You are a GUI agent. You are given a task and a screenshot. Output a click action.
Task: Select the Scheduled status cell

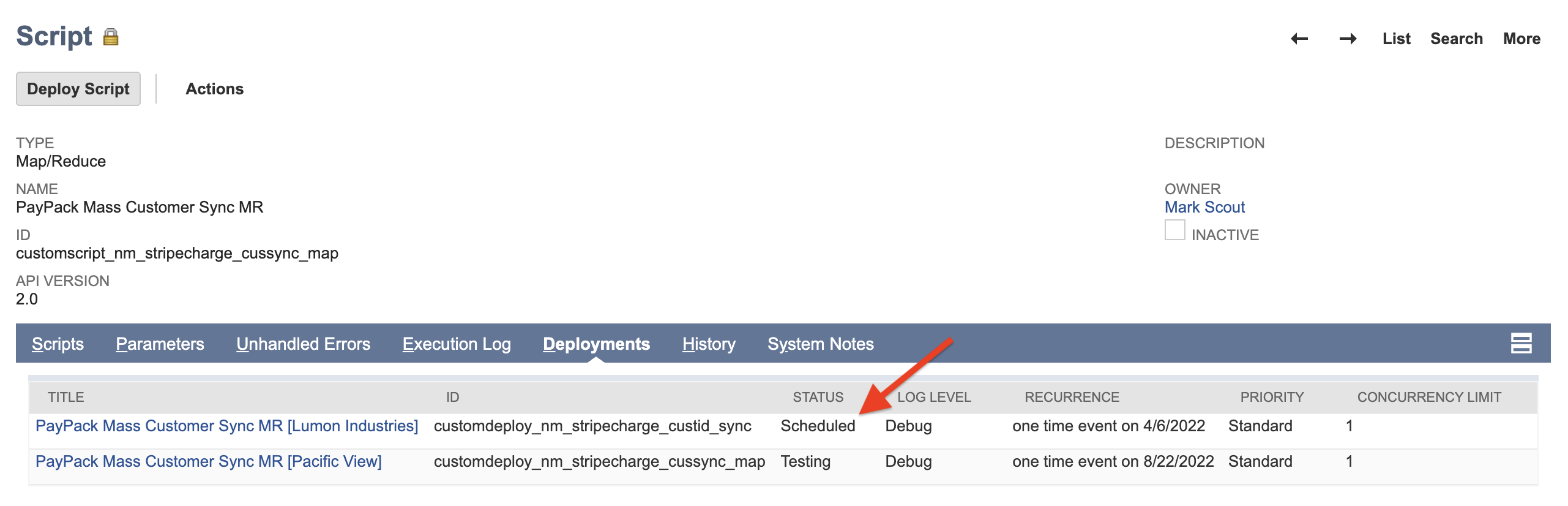pos(818,426)
